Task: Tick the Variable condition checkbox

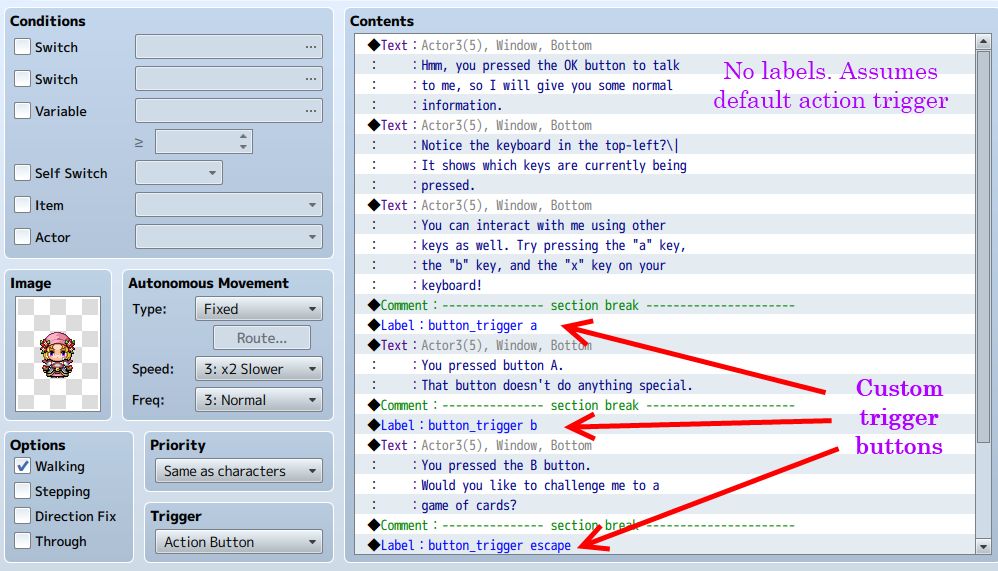Action: click(x=22, y=110)
